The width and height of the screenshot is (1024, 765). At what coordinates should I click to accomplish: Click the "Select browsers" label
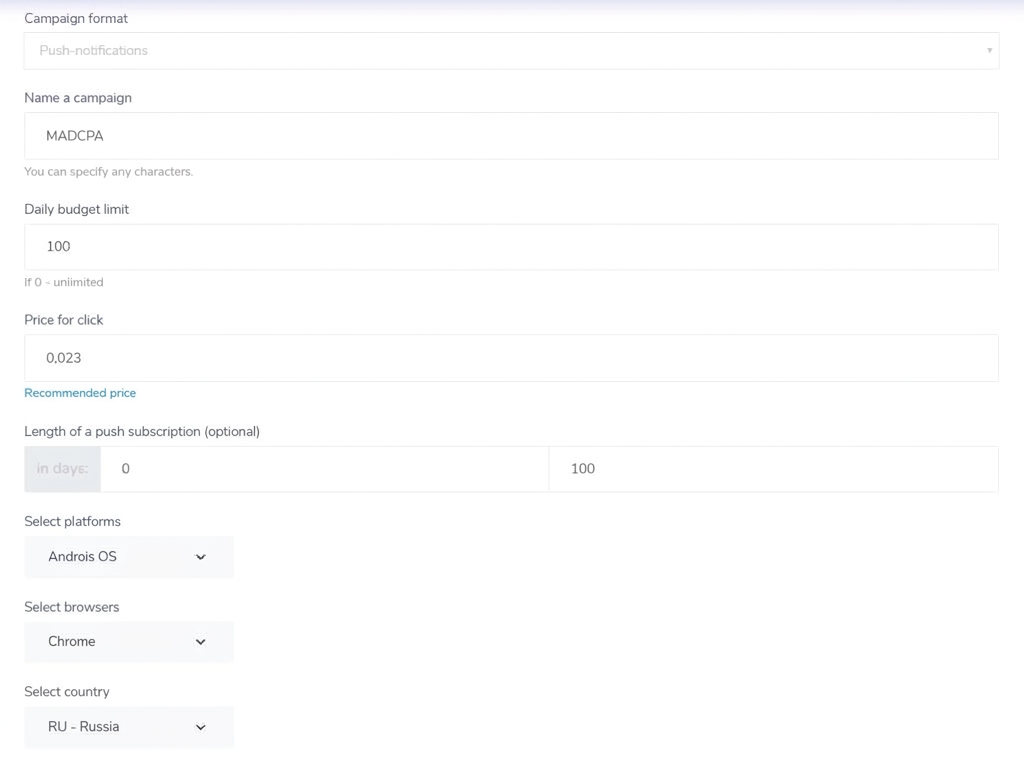click(72, 607)
